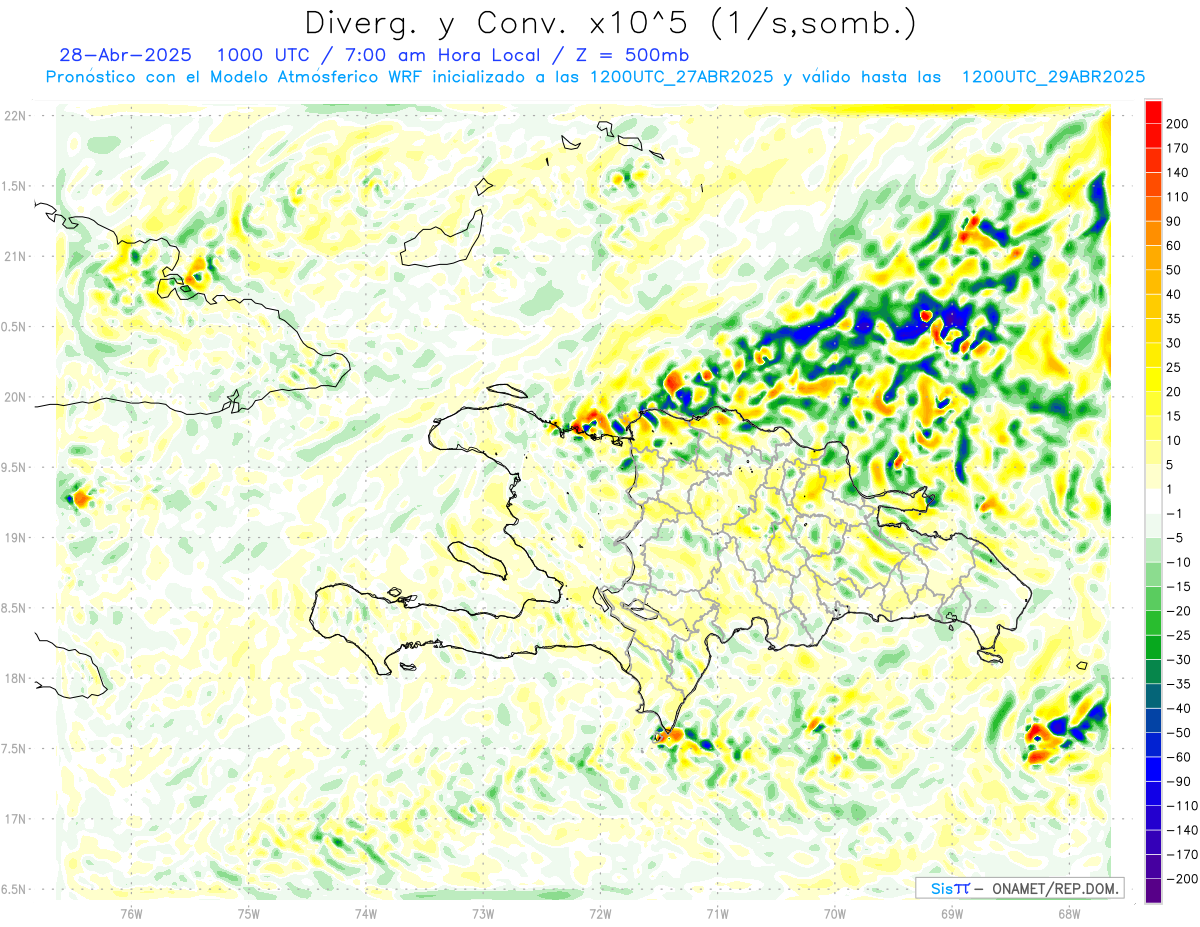Click the '-25' color bar label

point(1180,635)
